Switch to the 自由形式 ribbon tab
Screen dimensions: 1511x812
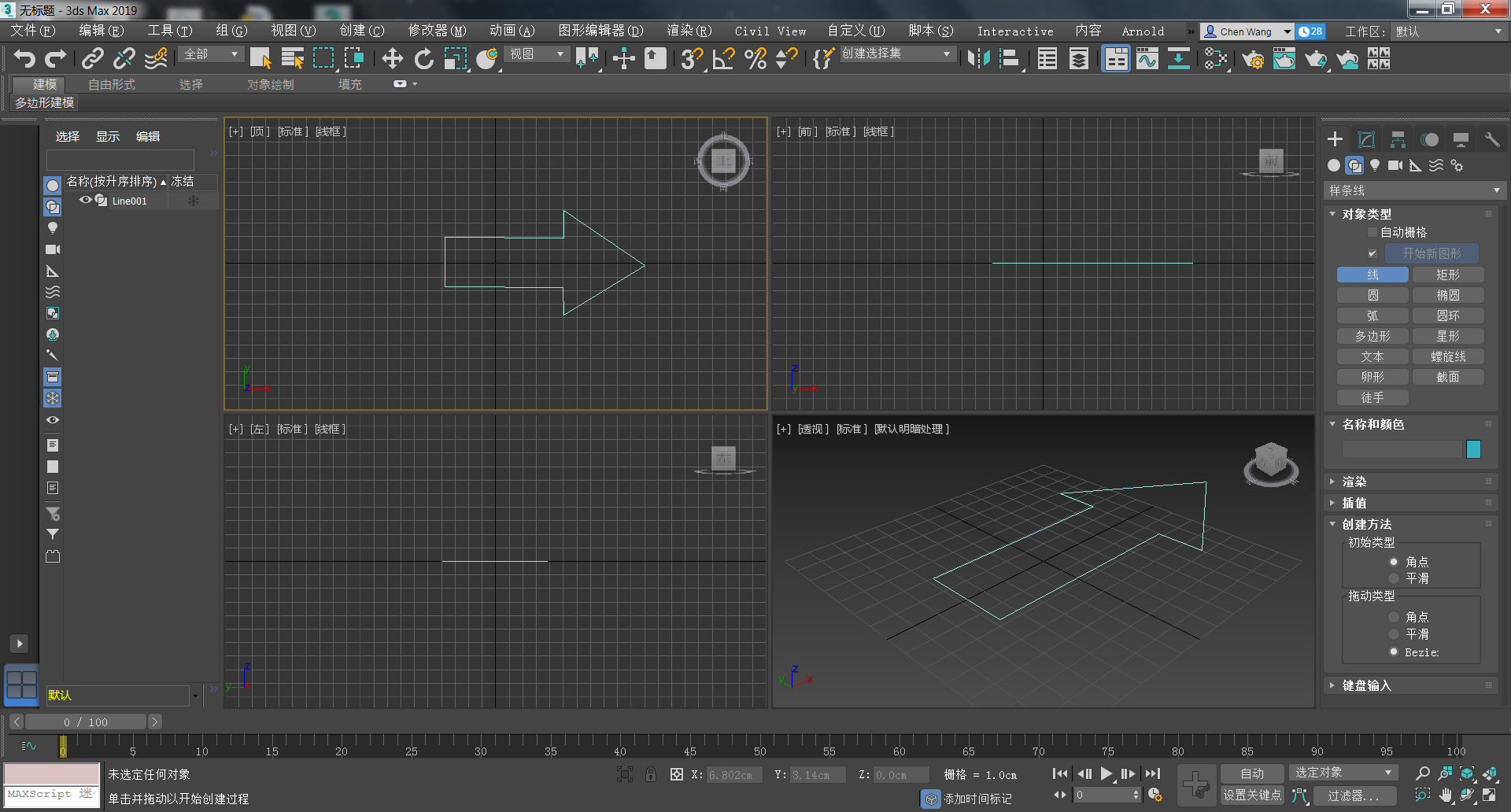click(x=112, y=84)
